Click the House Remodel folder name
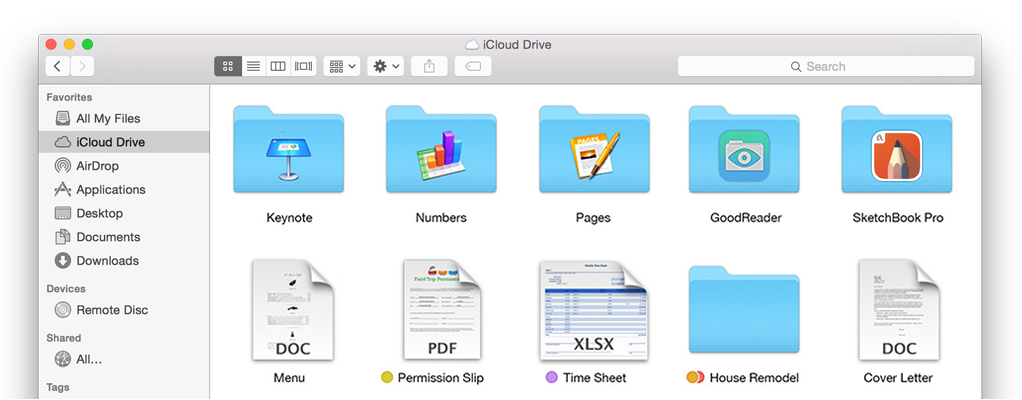The height and width of the screenshot is (400, 1022). 754,378
